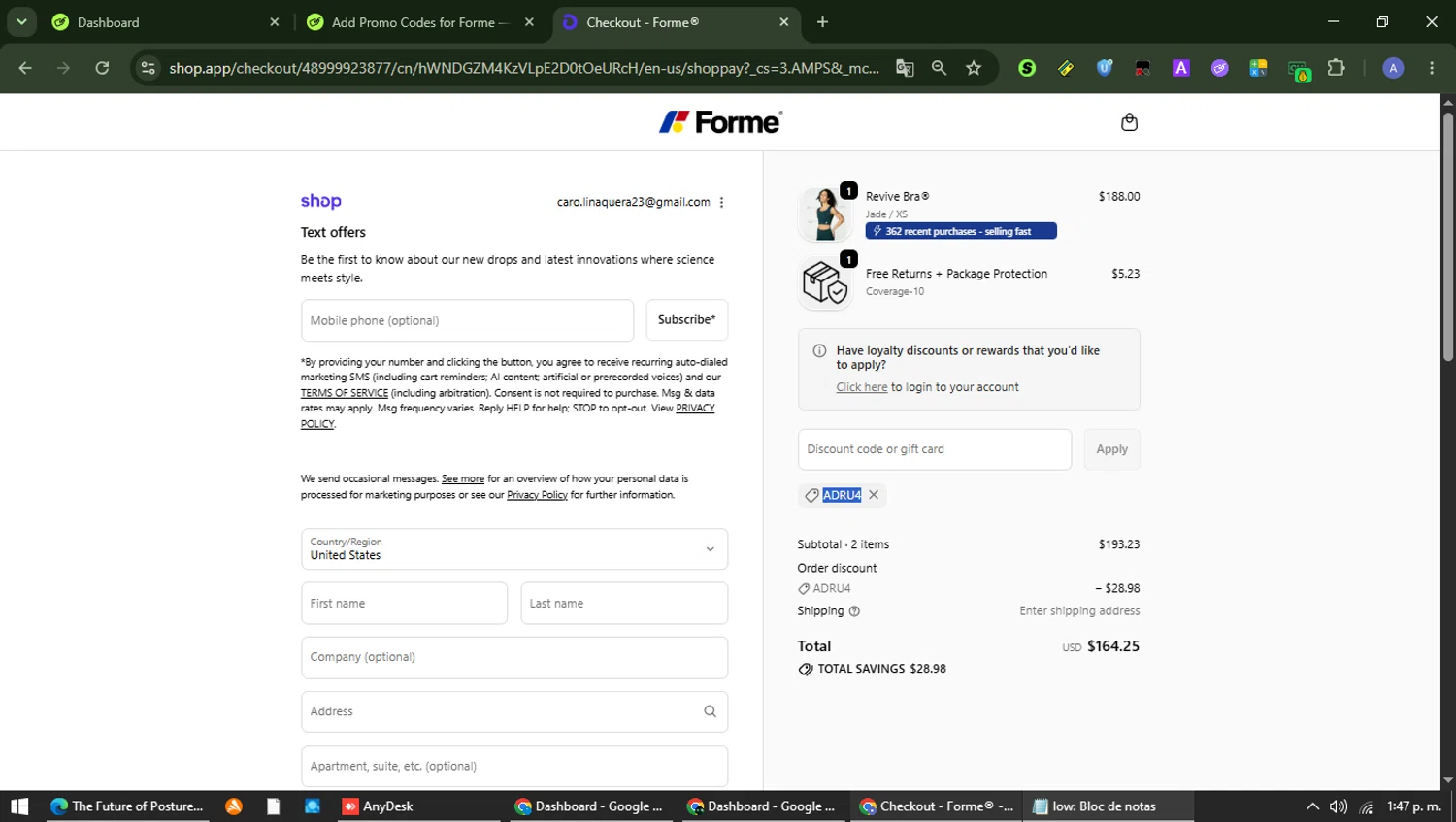Open the Chrome profile avatar
Screen dimensions: 1456x822
pyautogui.click(x=1393, y=68)
